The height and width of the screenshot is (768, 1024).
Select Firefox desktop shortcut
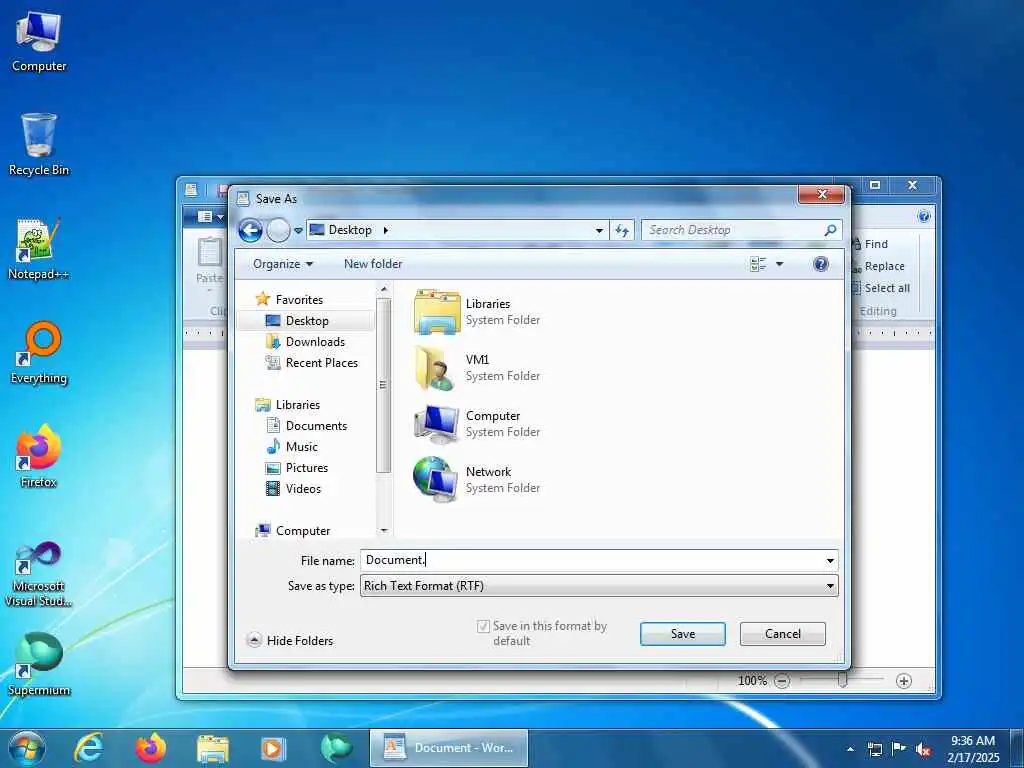pyautogui.click(x=39, y=456)
